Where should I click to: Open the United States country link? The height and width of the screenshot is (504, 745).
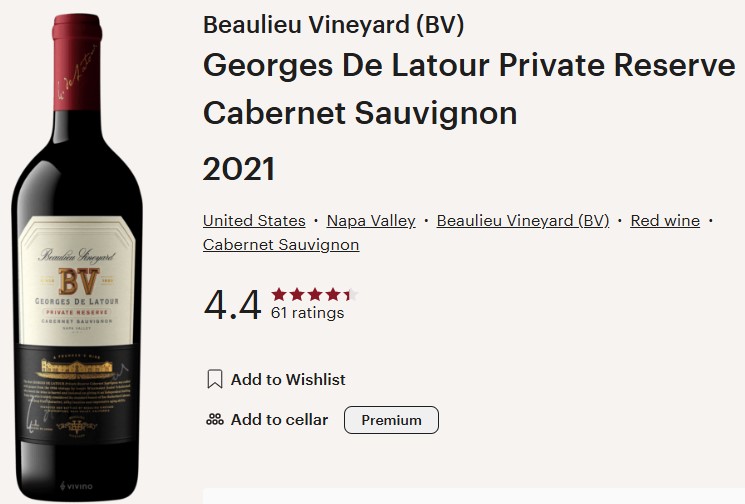[x=254, y=221]
